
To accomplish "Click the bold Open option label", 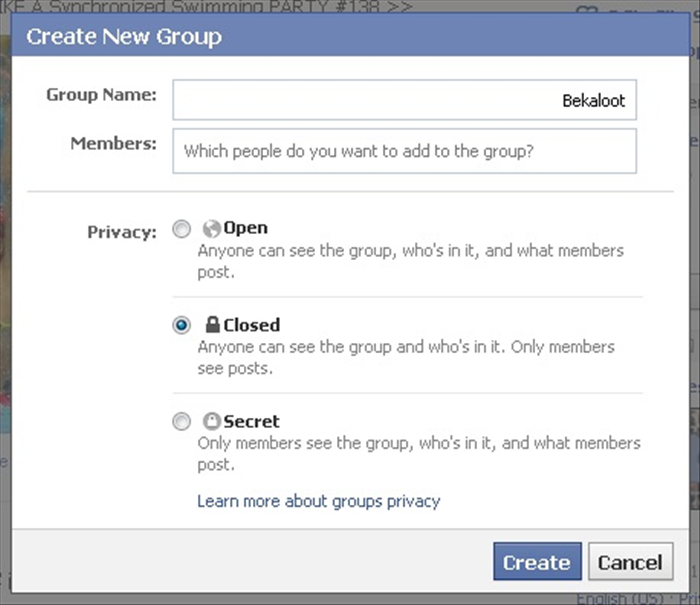I will [x=246, y=228].
